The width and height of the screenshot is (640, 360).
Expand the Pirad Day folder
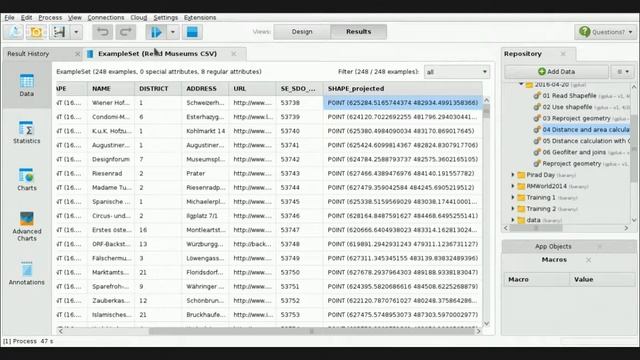pos(513,175)
